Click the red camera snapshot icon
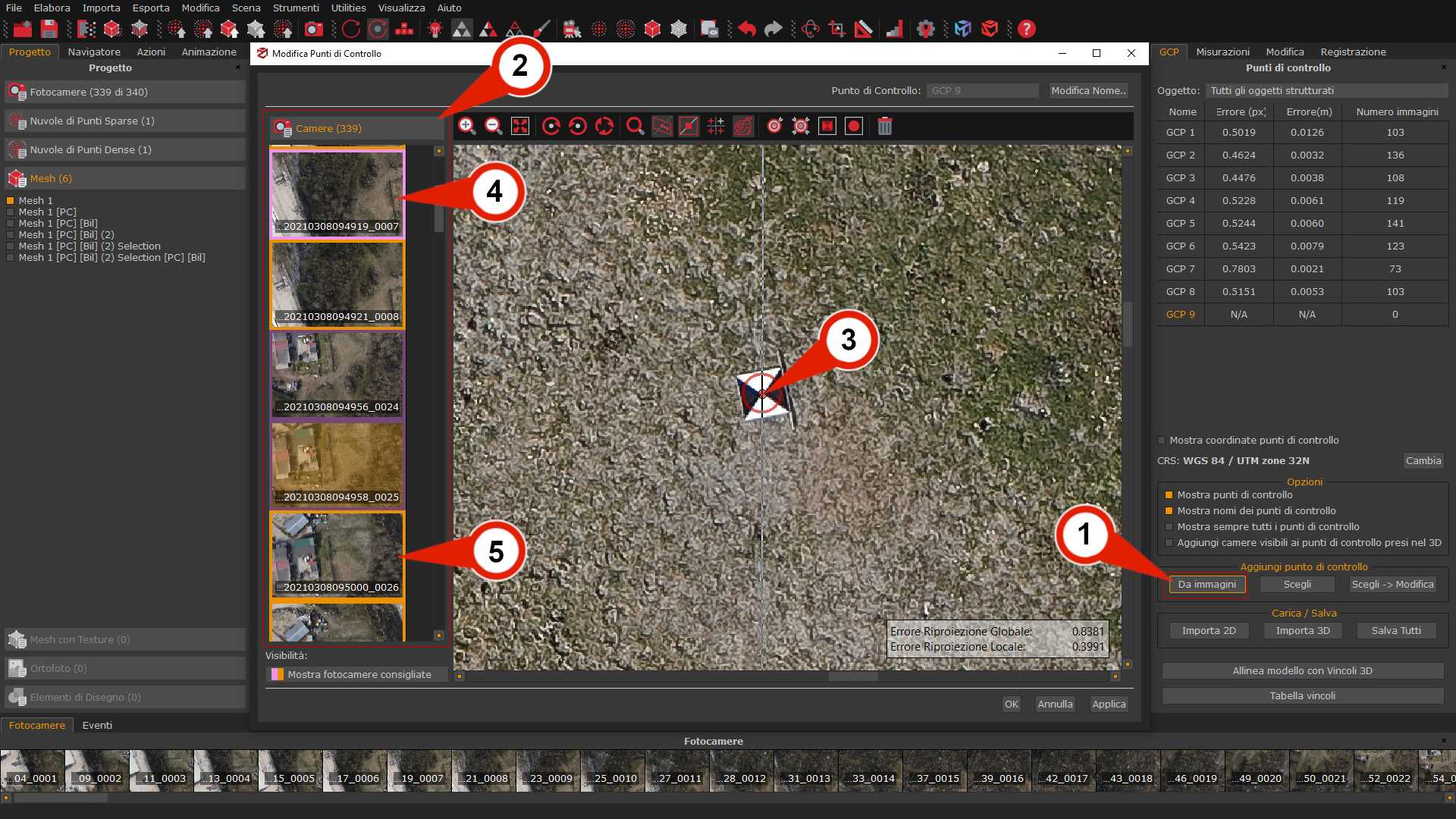Viewport: 1456px width, 819px height. (313, 29)
